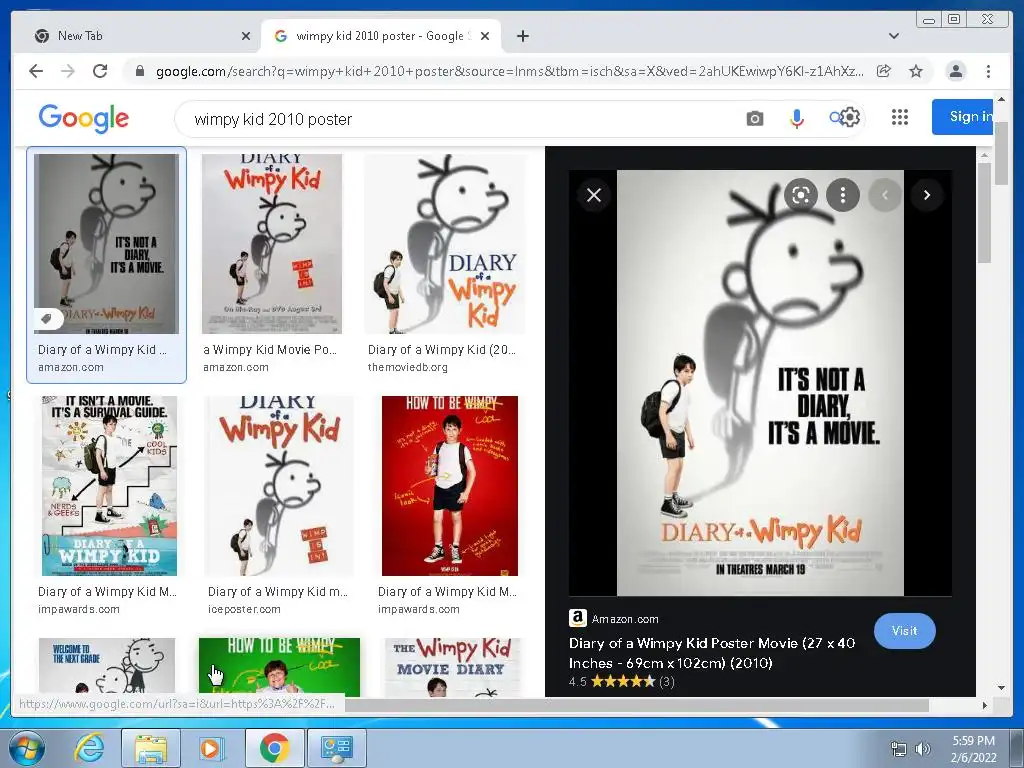Open Chrome's three-dot menu
This screenshot has height=768, width=1024.
988,71
